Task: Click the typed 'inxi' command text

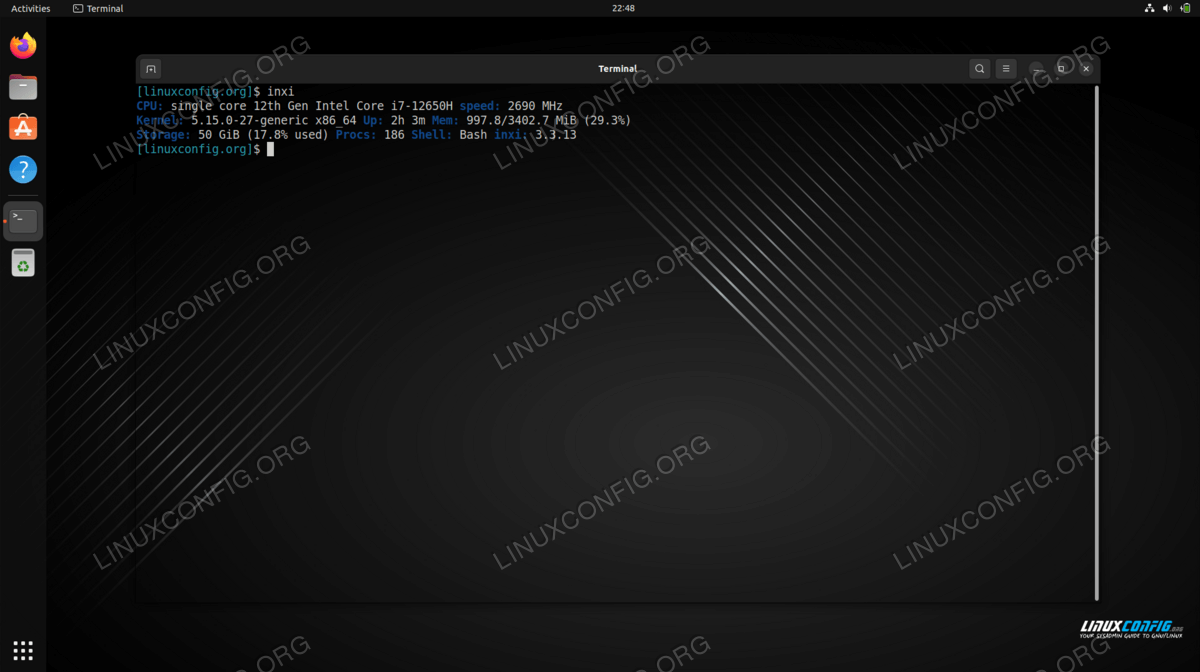Action: [x=281, y=92]
